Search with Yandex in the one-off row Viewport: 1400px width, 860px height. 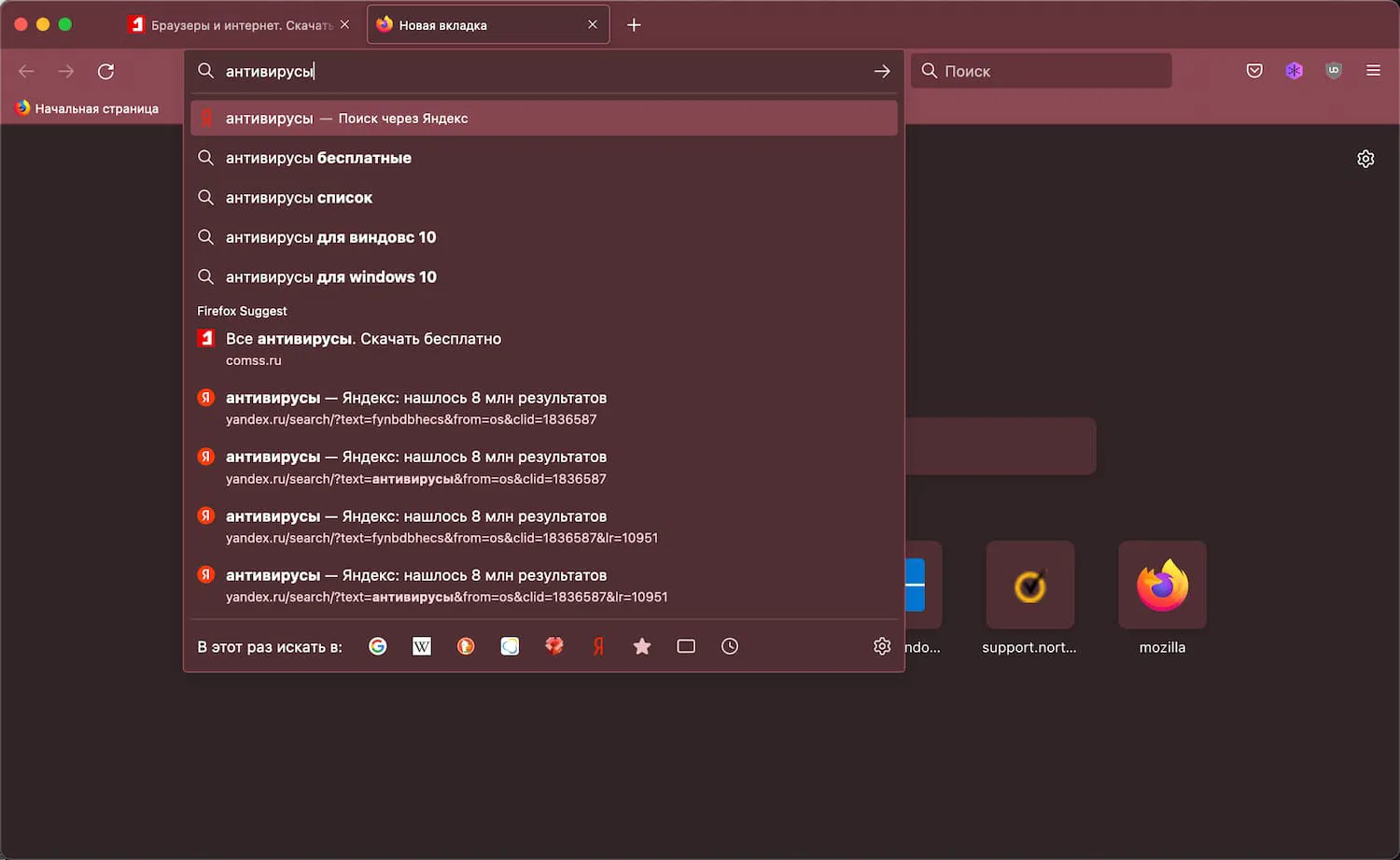(x=598, y=646)
